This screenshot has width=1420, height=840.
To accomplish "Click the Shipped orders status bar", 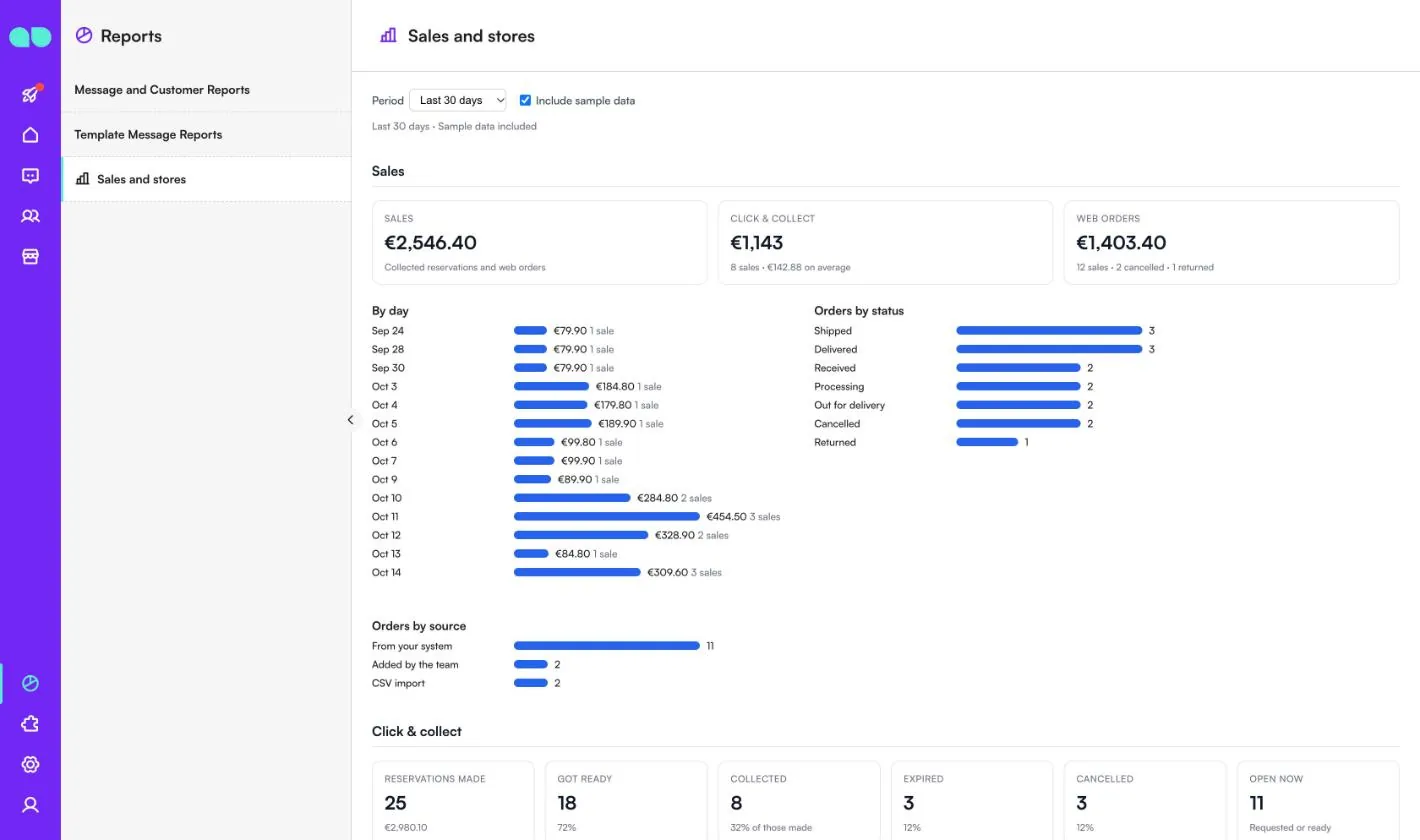I will click(1049, 331).
